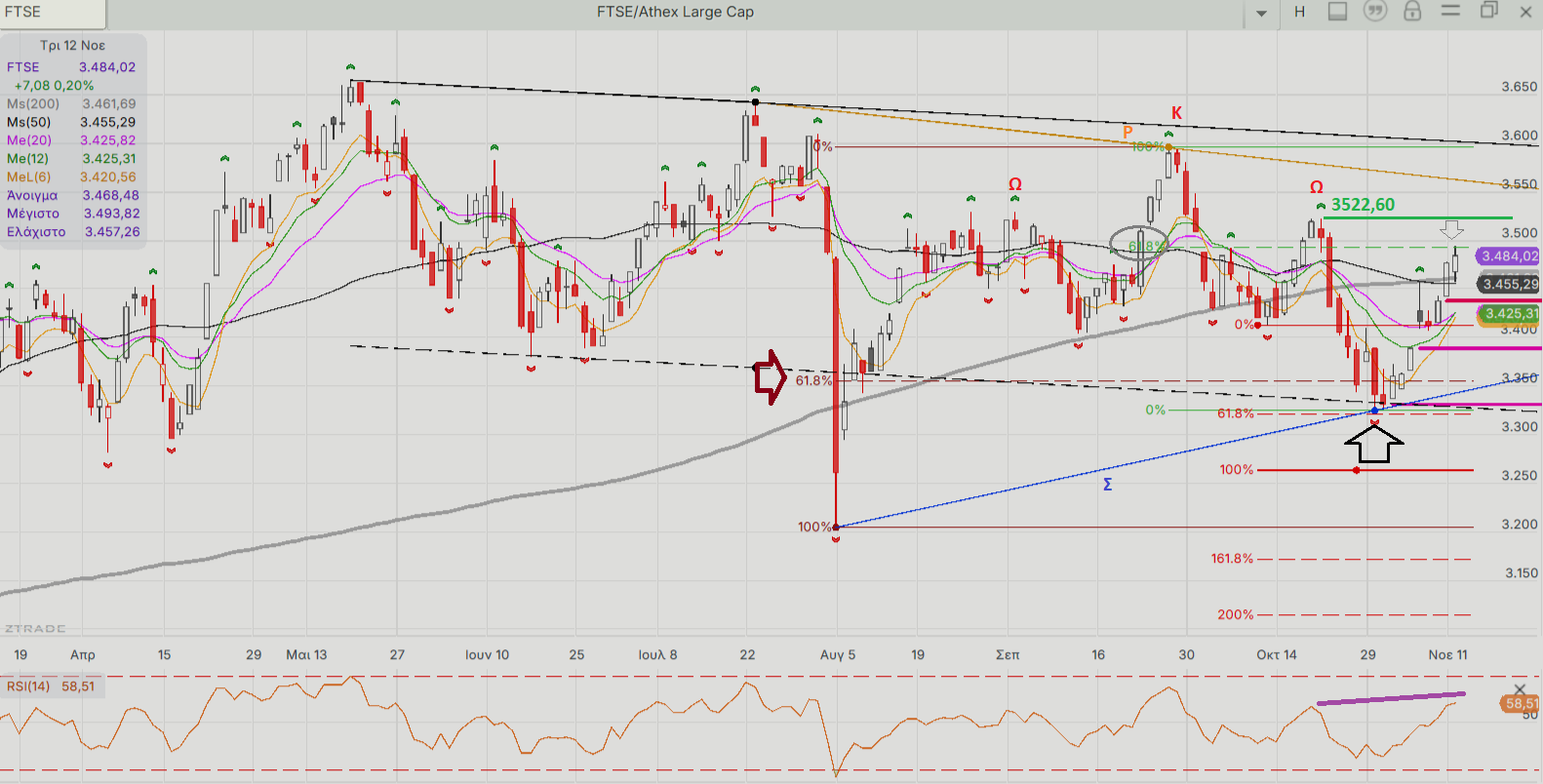Select the FTSE 3.484,02 legend row
Viewport: 1543px width, 784px height.
[x=71, y=67]
